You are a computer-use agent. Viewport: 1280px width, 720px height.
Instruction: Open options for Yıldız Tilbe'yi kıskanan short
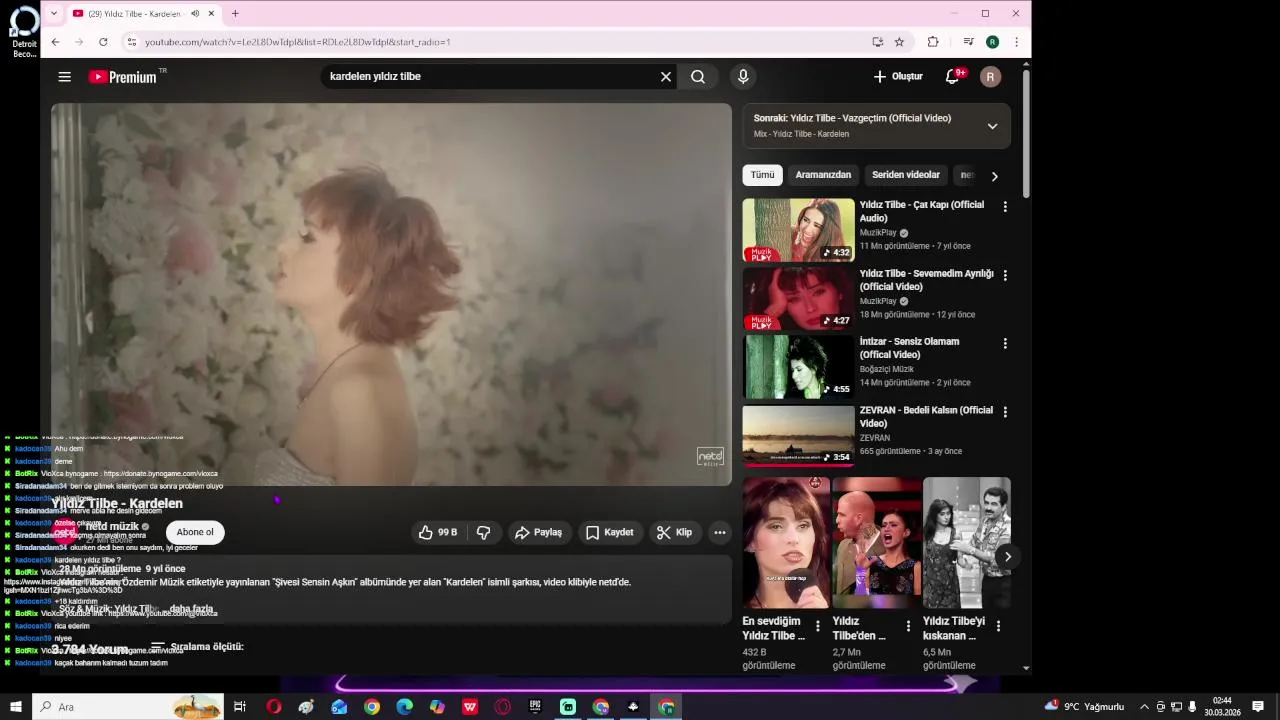click(x=998, y=627)
